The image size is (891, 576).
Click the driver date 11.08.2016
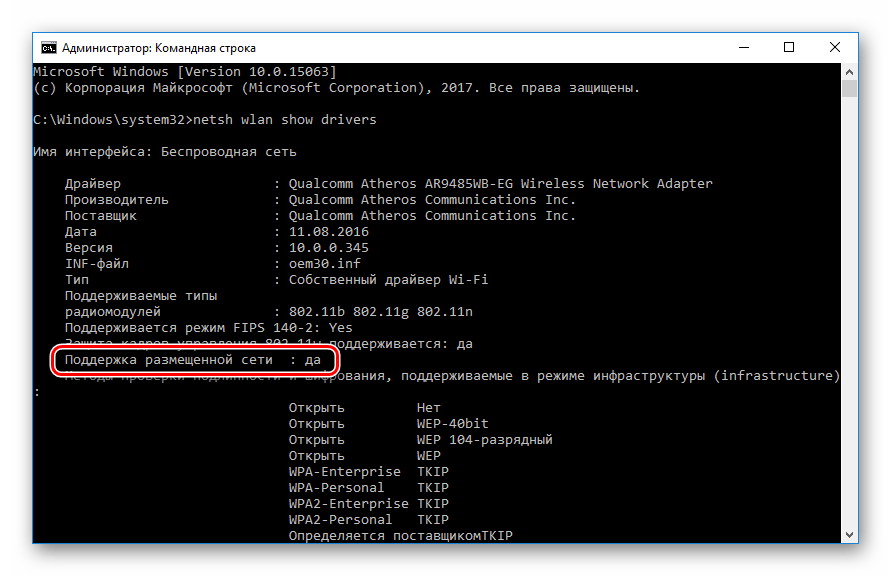[328, 232]
